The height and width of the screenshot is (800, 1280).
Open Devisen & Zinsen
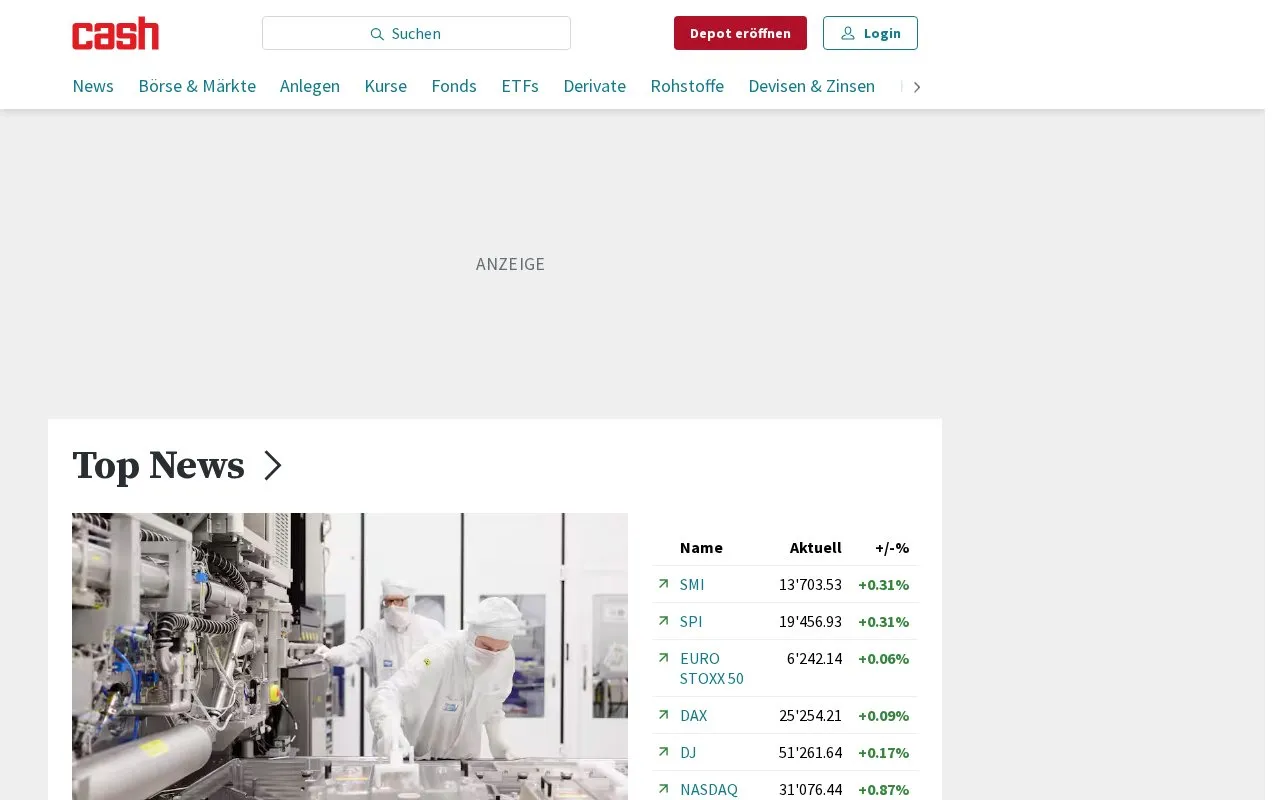pos(812,86)
